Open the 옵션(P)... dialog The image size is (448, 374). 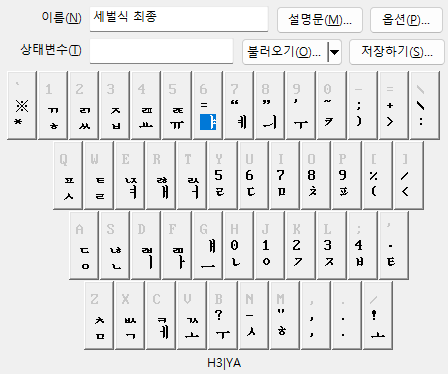[x=406, y=20]
